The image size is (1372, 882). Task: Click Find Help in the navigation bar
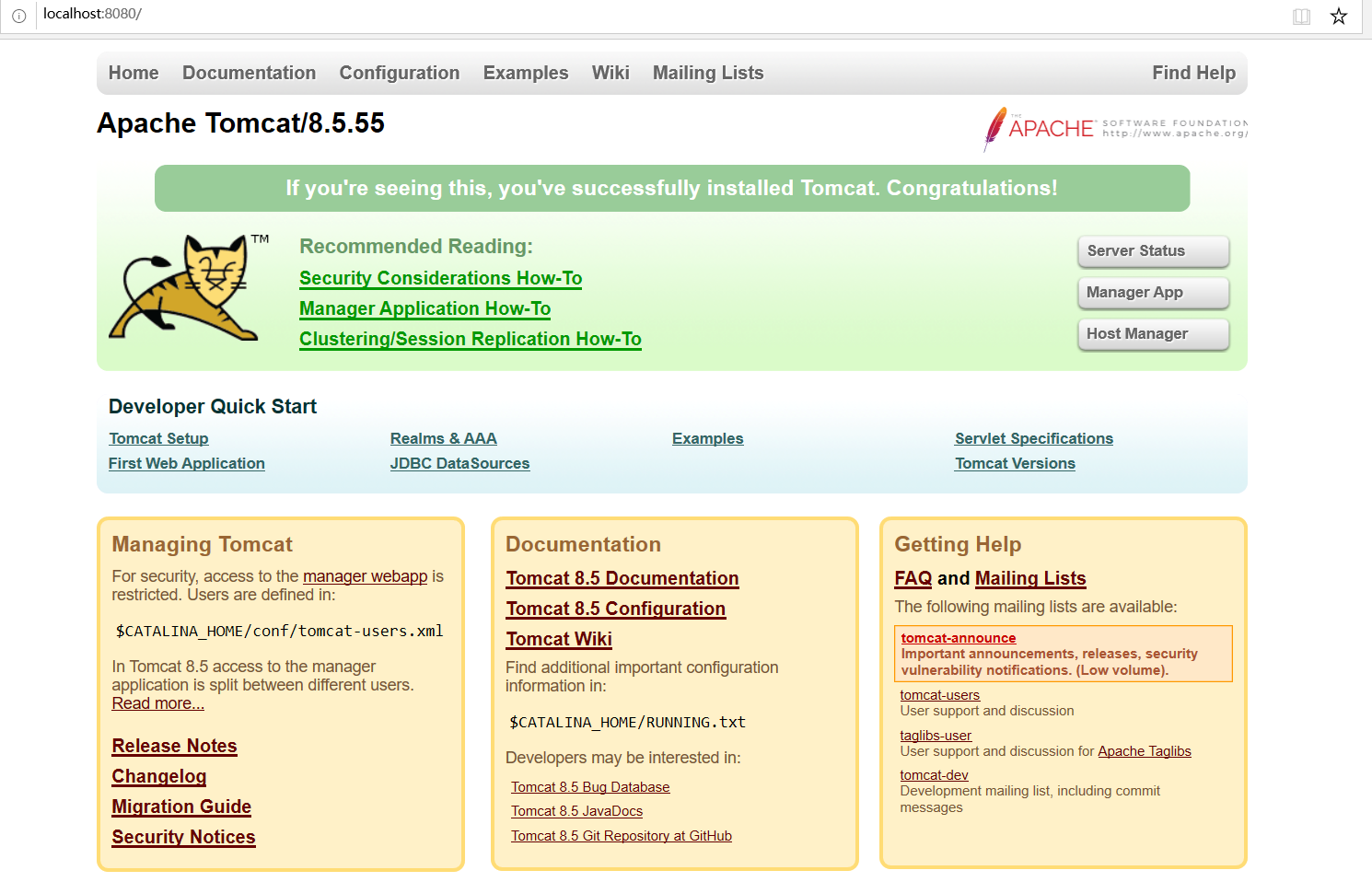click(x=1193, y=73)
